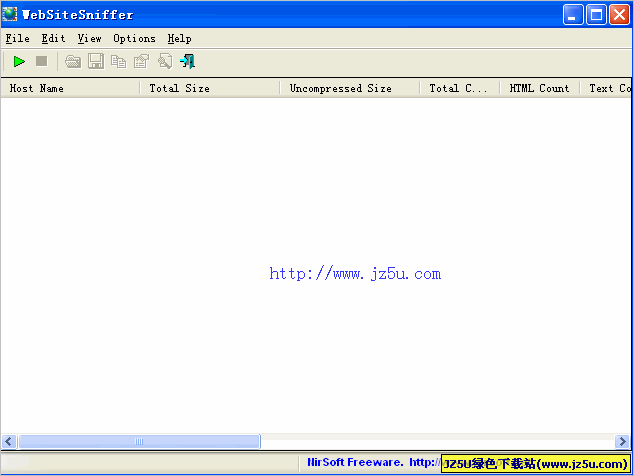Click the Total C... column header
Screen dimensions: 634x476
[x=460, y=88]
